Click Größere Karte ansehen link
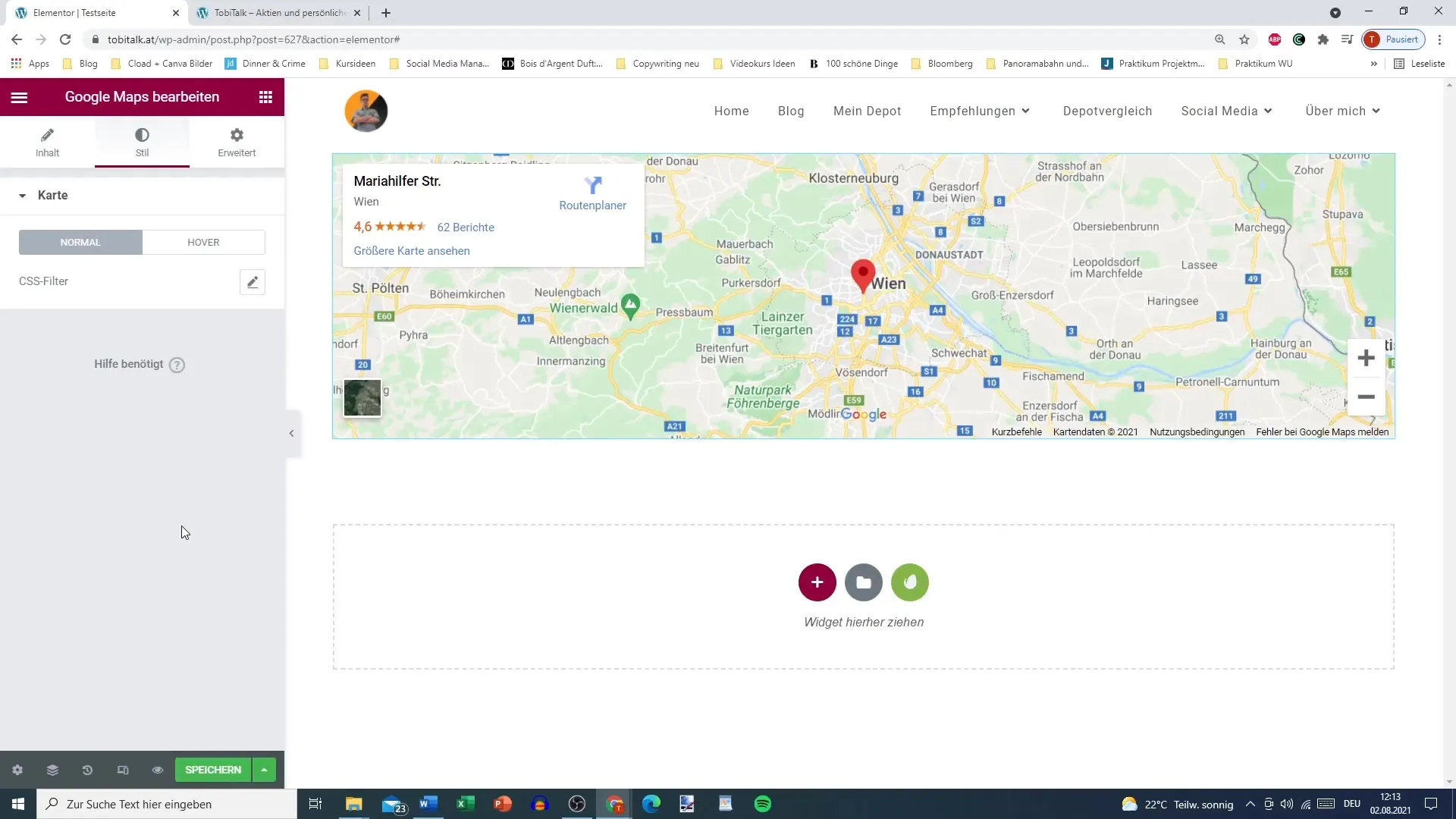The width and height of the screenshot is (1456, 819). click(412, 251)
